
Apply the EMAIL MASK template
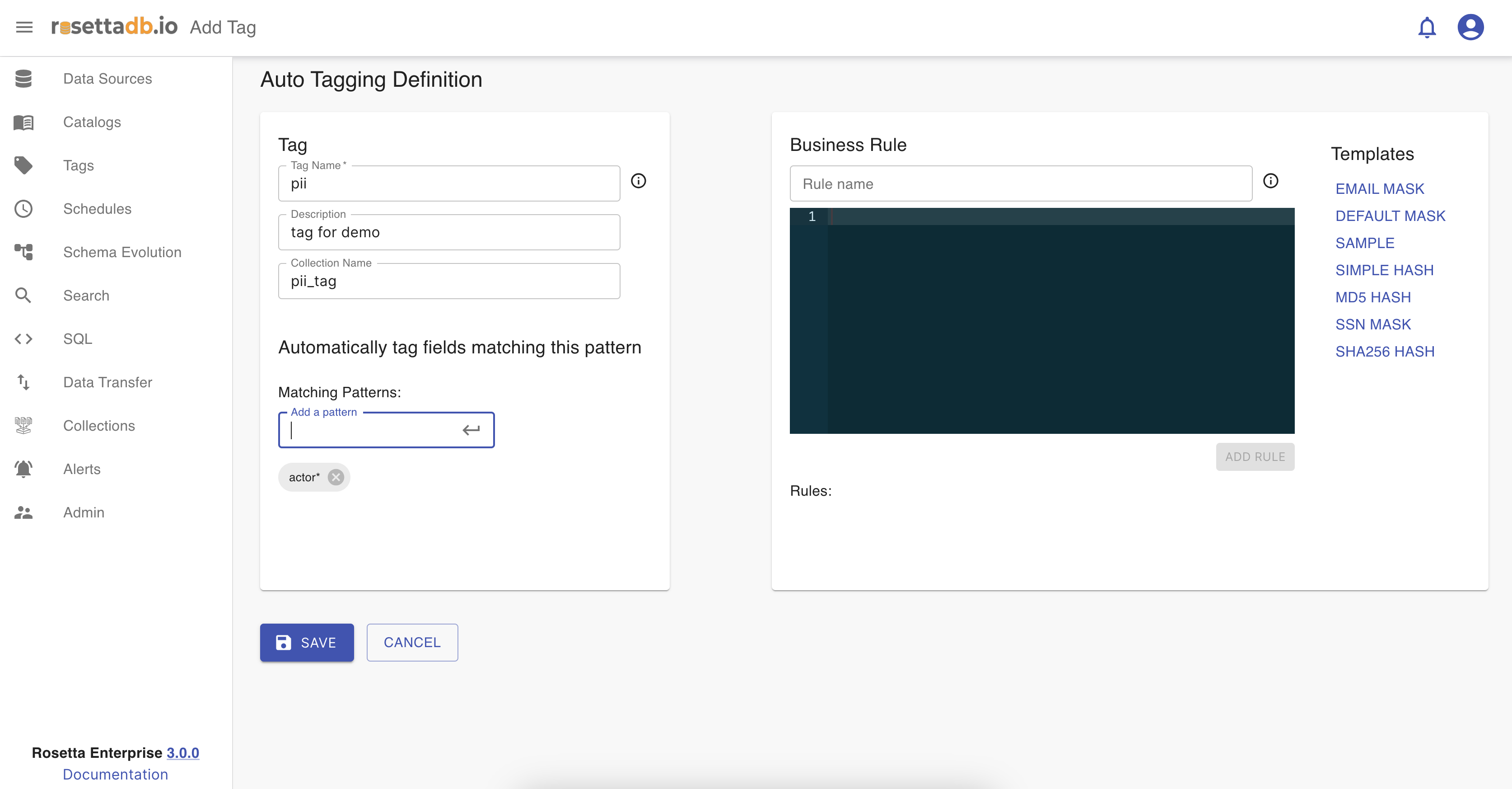click(1379, 188)
